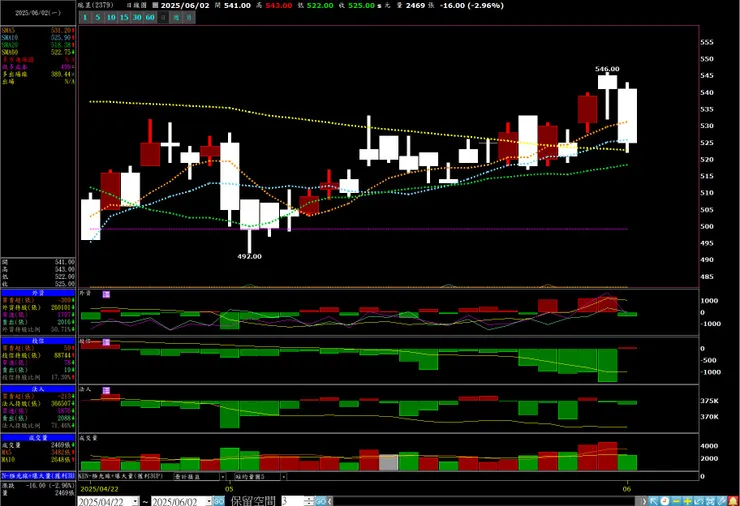
Task: Click the GO button after reserved space field
Action: coord(320,501)
